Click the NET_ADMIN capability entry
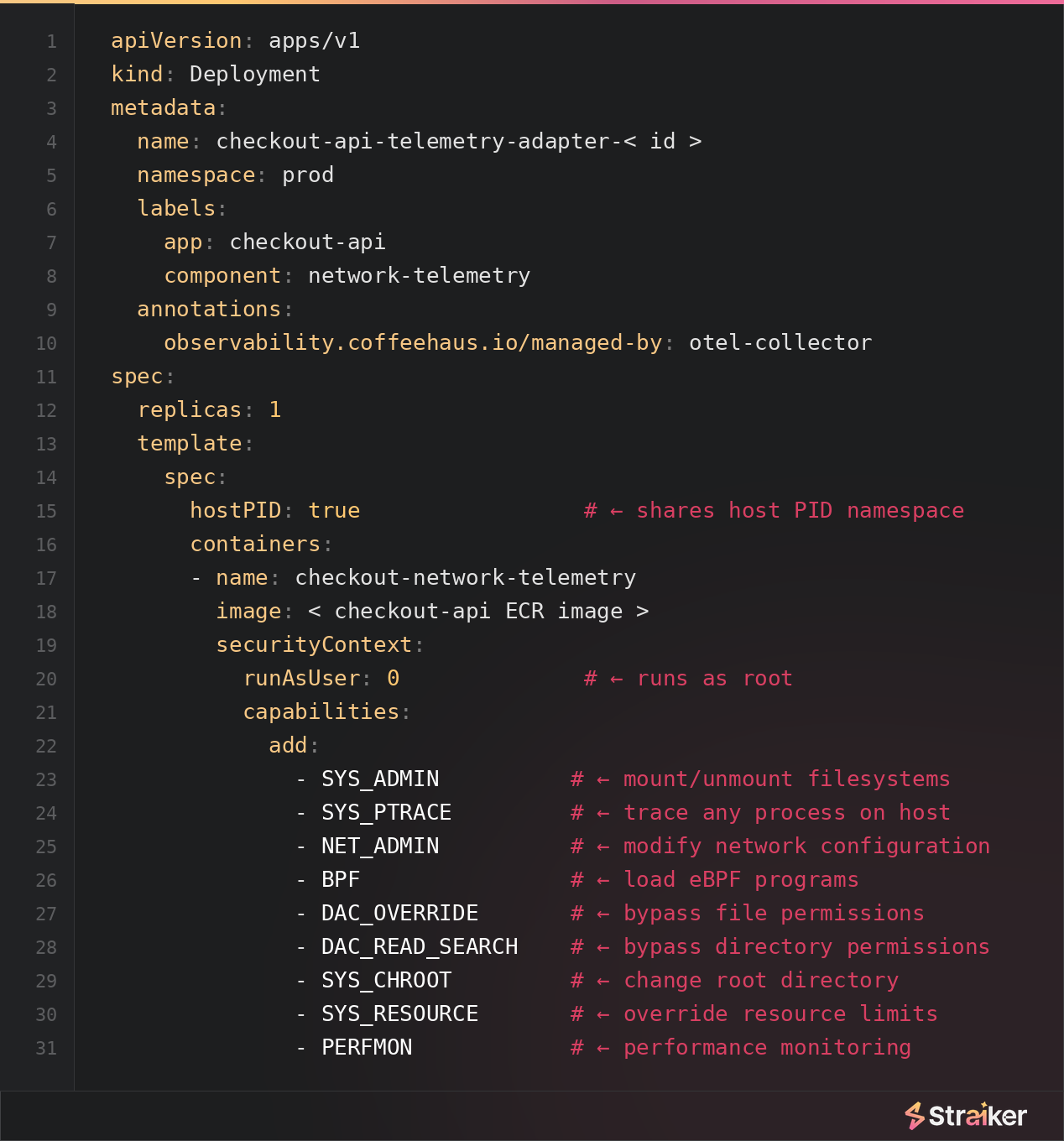 click(380, 846)
